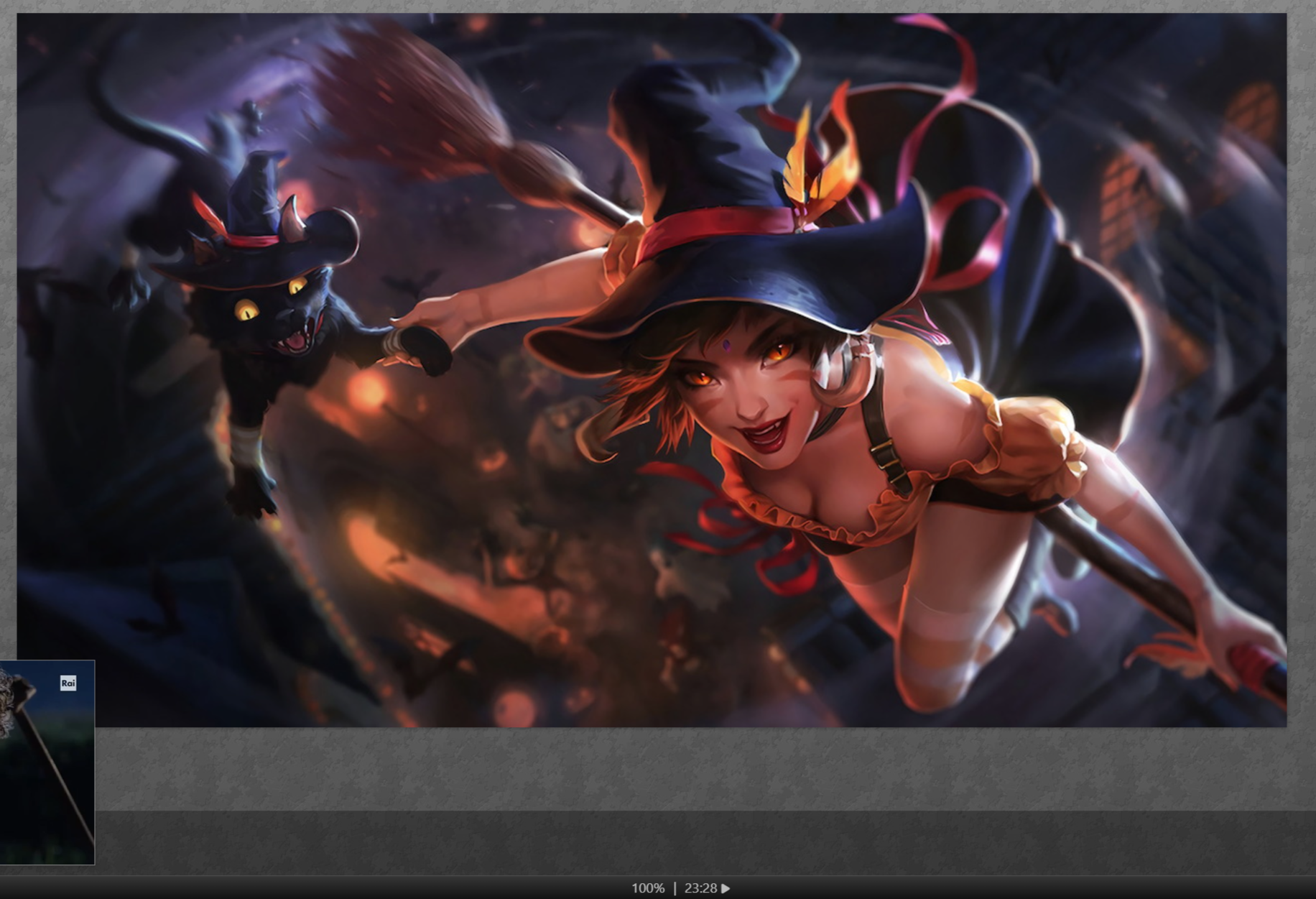Click the witch on broomstick artwork
1316x899 pixels.
[652, 370]
